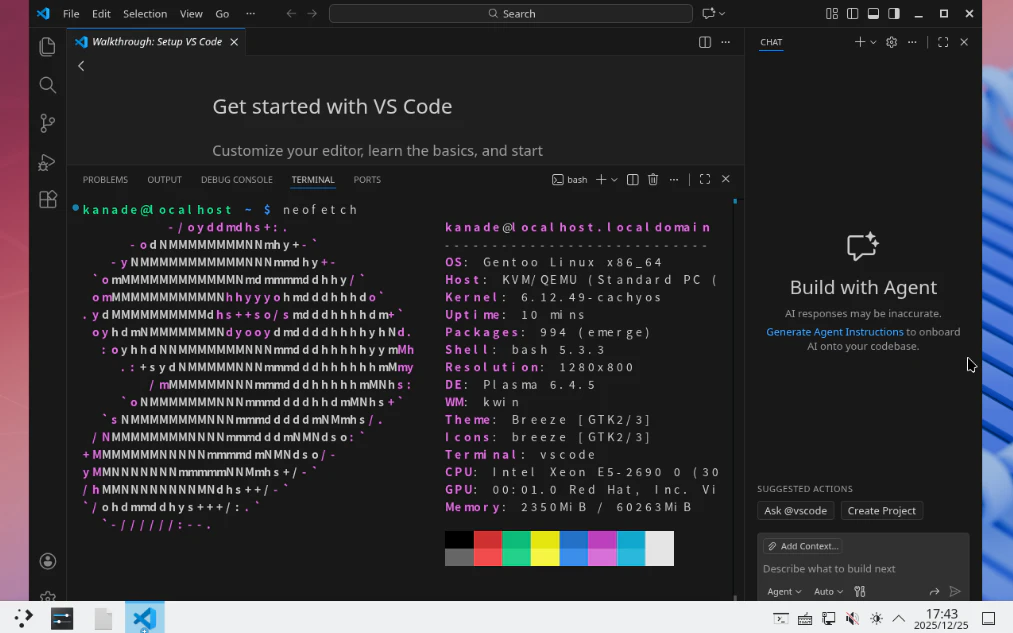This screenshot has width=1013, height=633.
Task: Open the File menu
Action: (x=71, y=14)
